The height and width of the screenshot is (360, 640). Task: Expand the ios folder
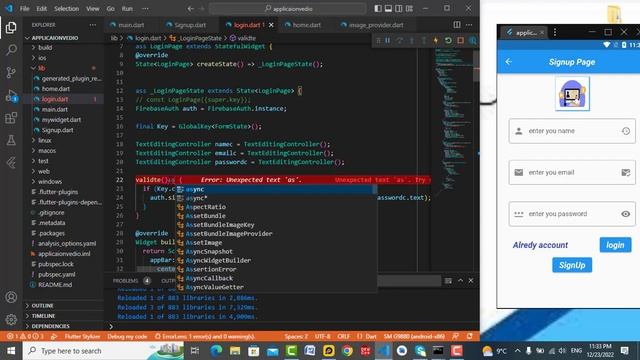42,58
